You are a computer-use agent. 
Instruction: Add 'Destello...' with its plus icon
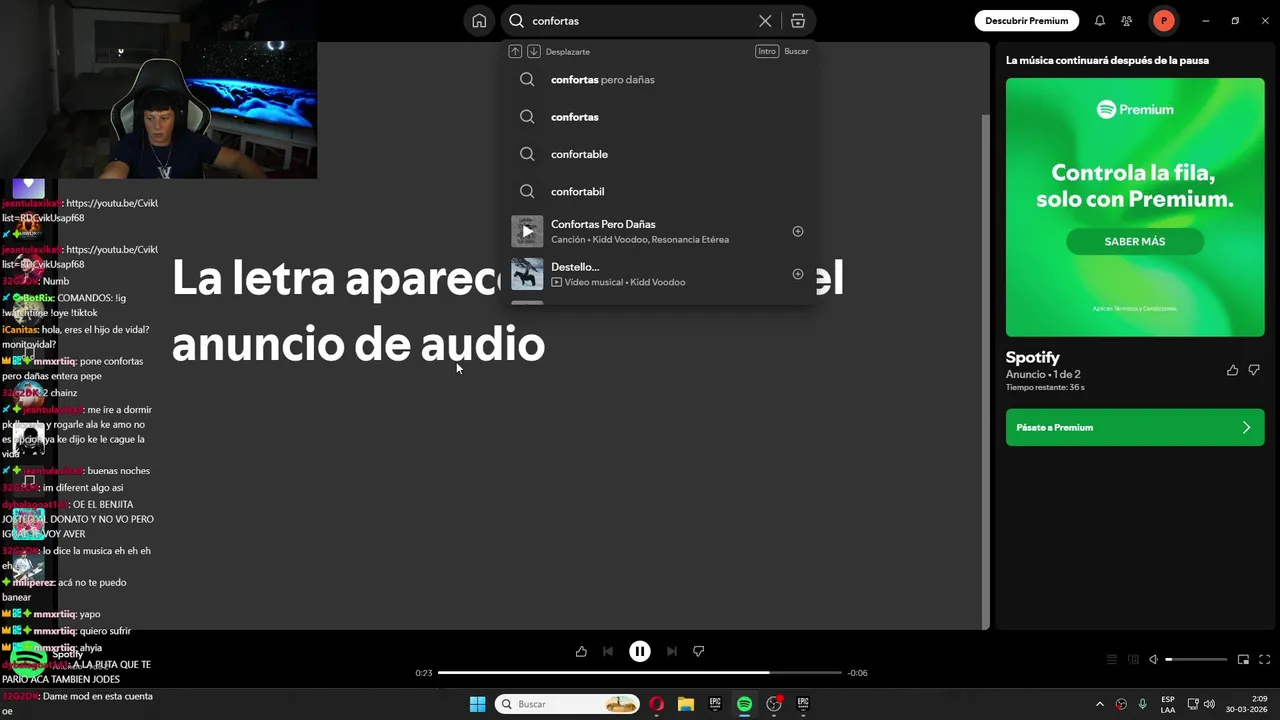(797, 274)
